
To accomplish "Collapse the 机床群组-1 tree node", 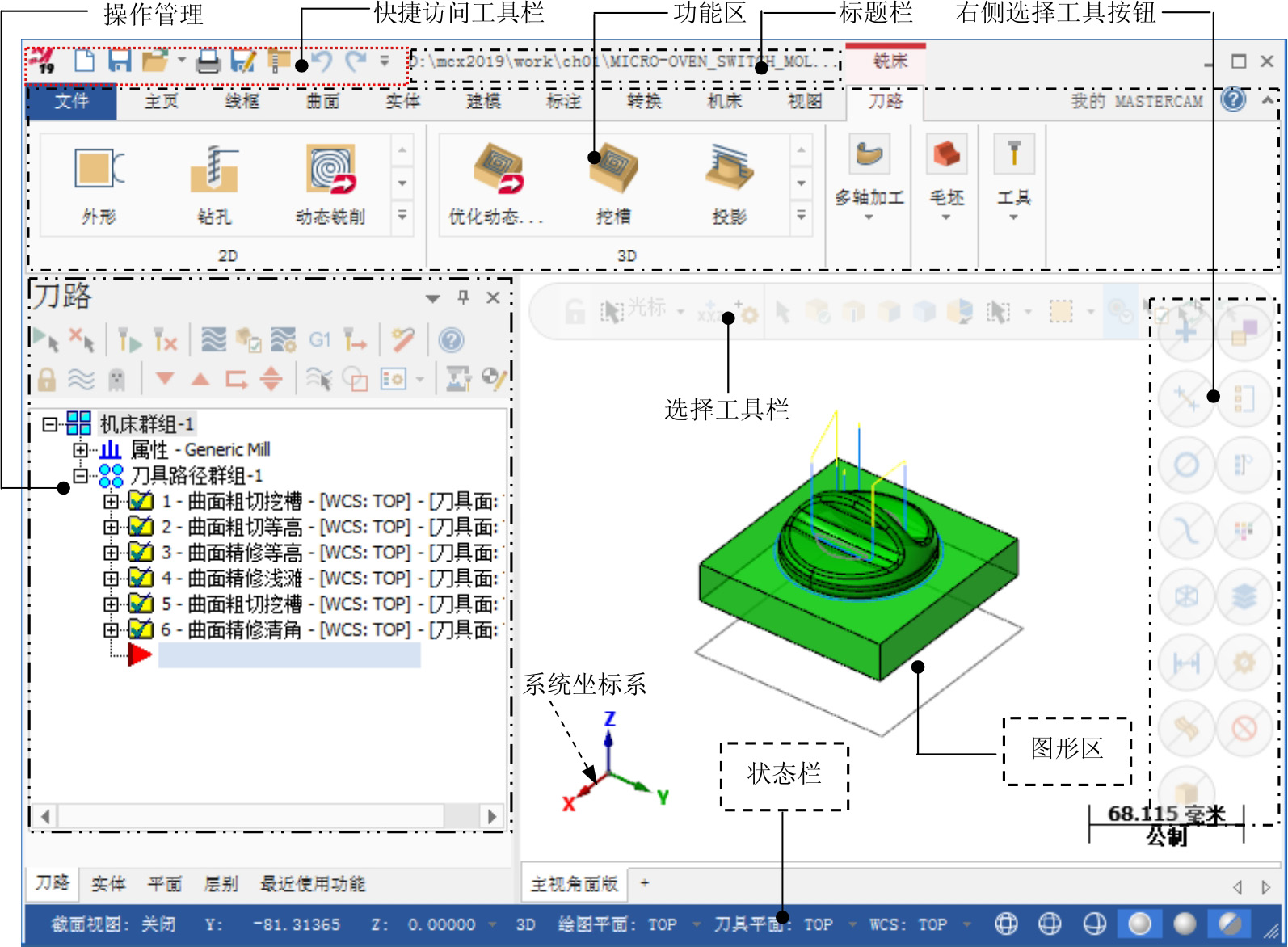I will 50,423.
